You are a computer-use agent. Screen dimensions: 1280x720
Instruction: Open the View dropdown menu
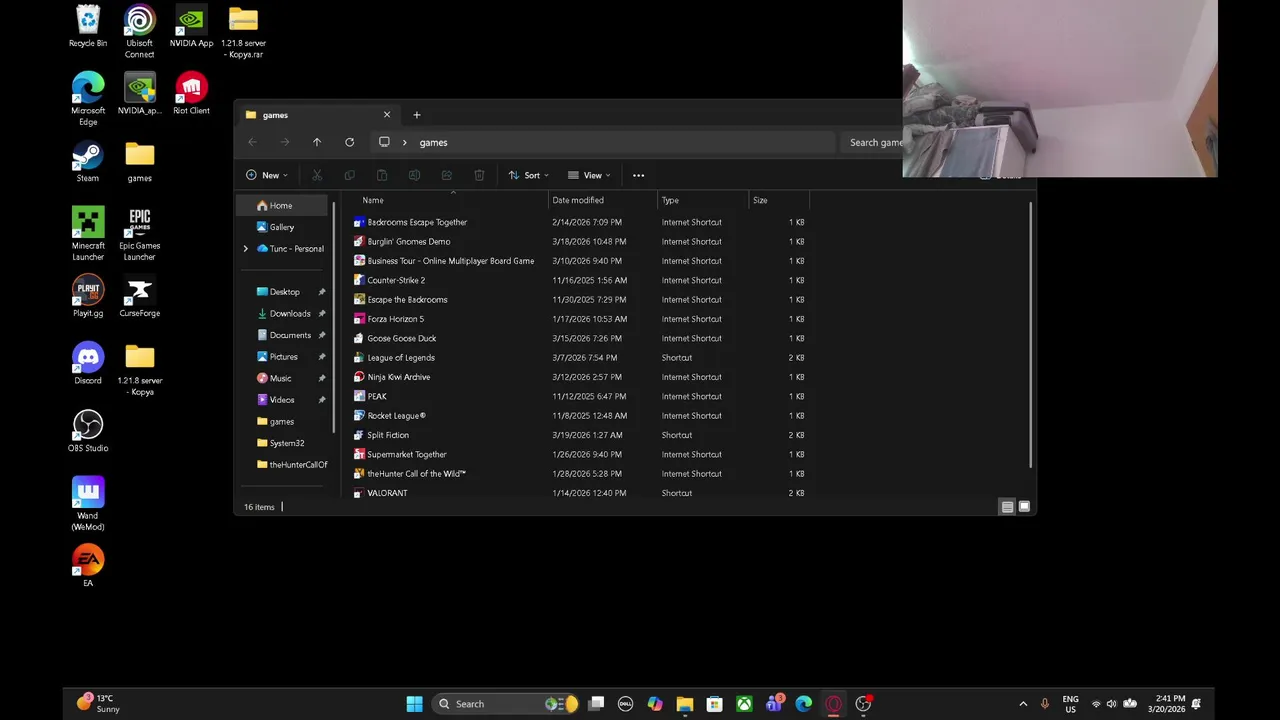tap(589, 175)
